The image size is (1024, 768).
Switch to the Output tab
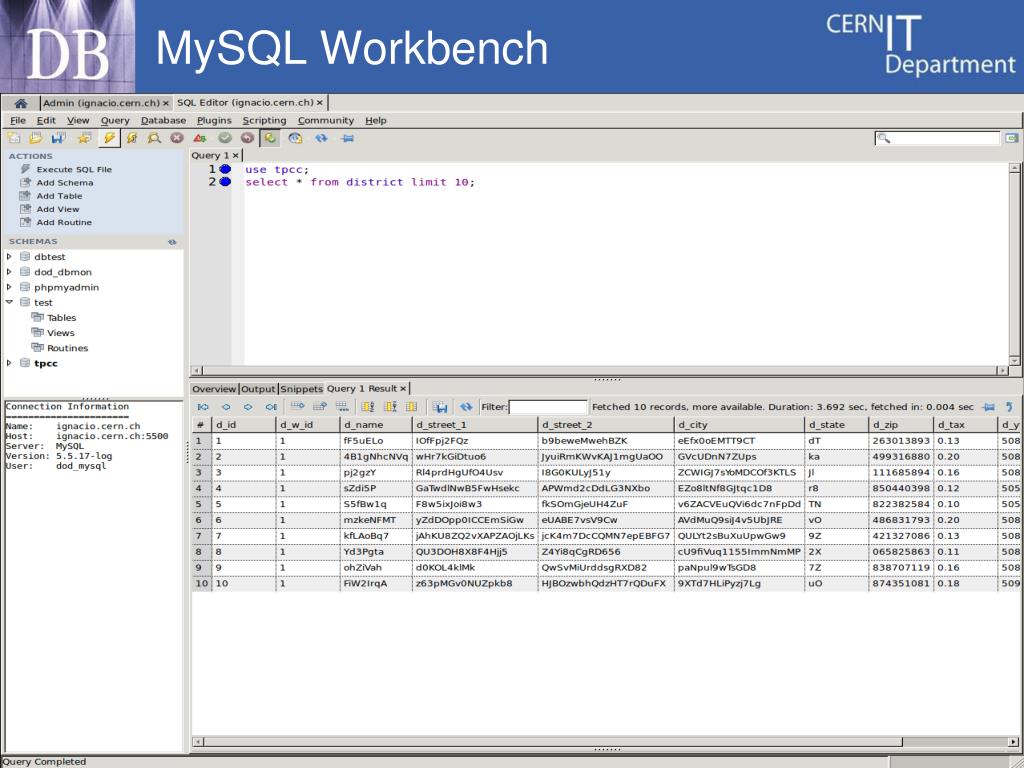[258, 389]
